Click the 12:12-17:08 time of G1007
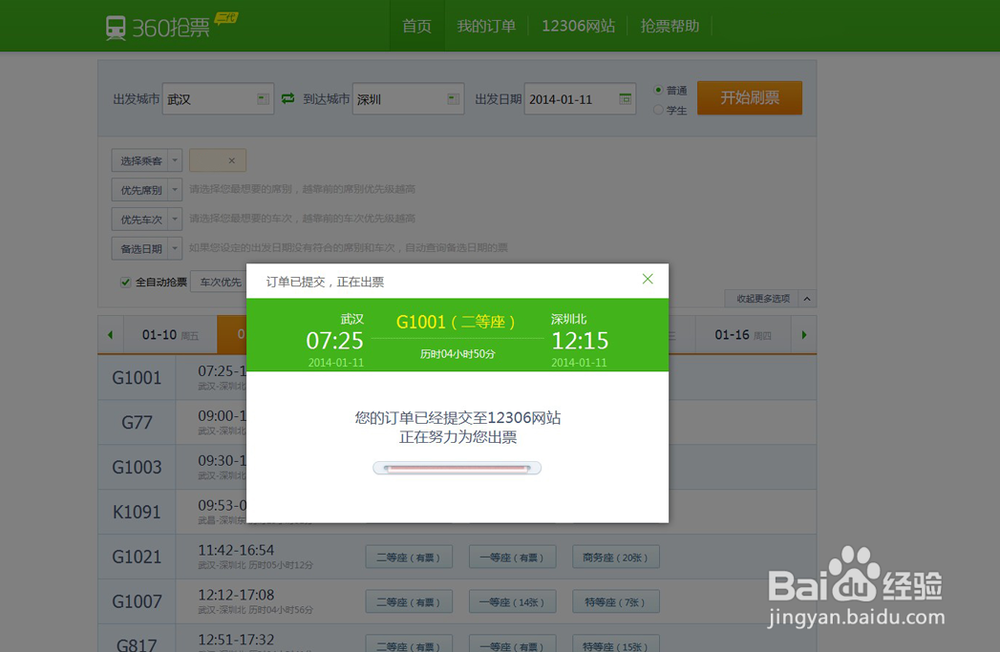Image resolution: width=1000 pixels, height=652 pixels. pyautogui.click(x=236, y=595)
